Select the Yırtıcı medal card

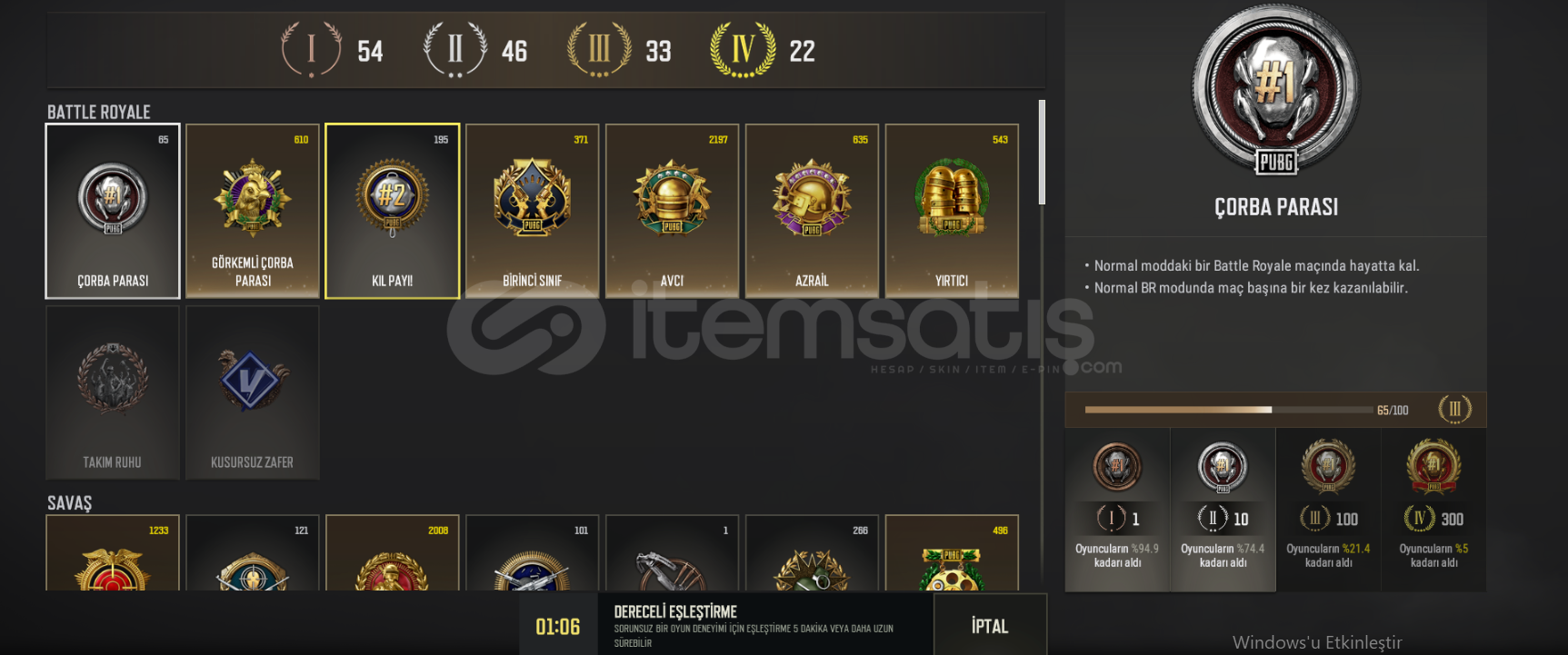pyautogui.click(x=952, y=211)
